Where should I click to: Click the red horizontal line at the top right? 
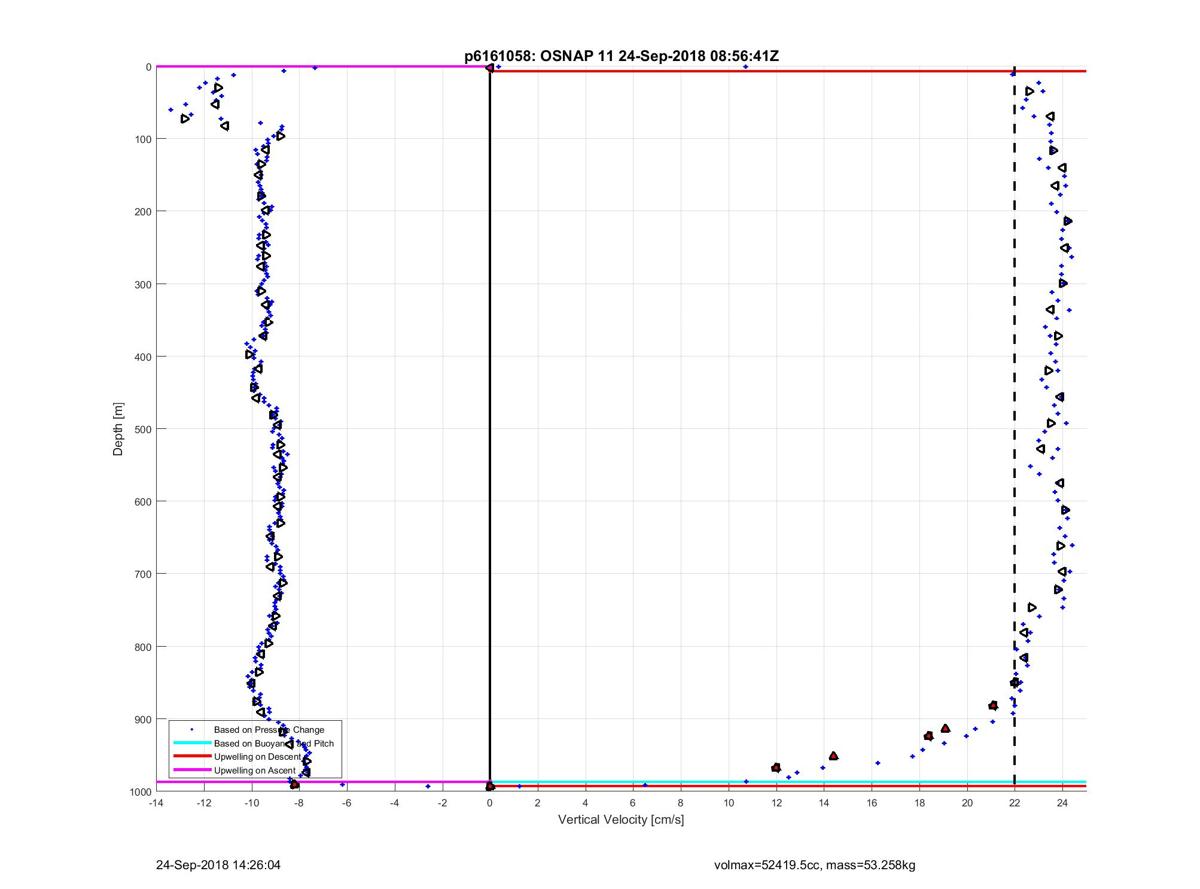(x=788, y=71)
